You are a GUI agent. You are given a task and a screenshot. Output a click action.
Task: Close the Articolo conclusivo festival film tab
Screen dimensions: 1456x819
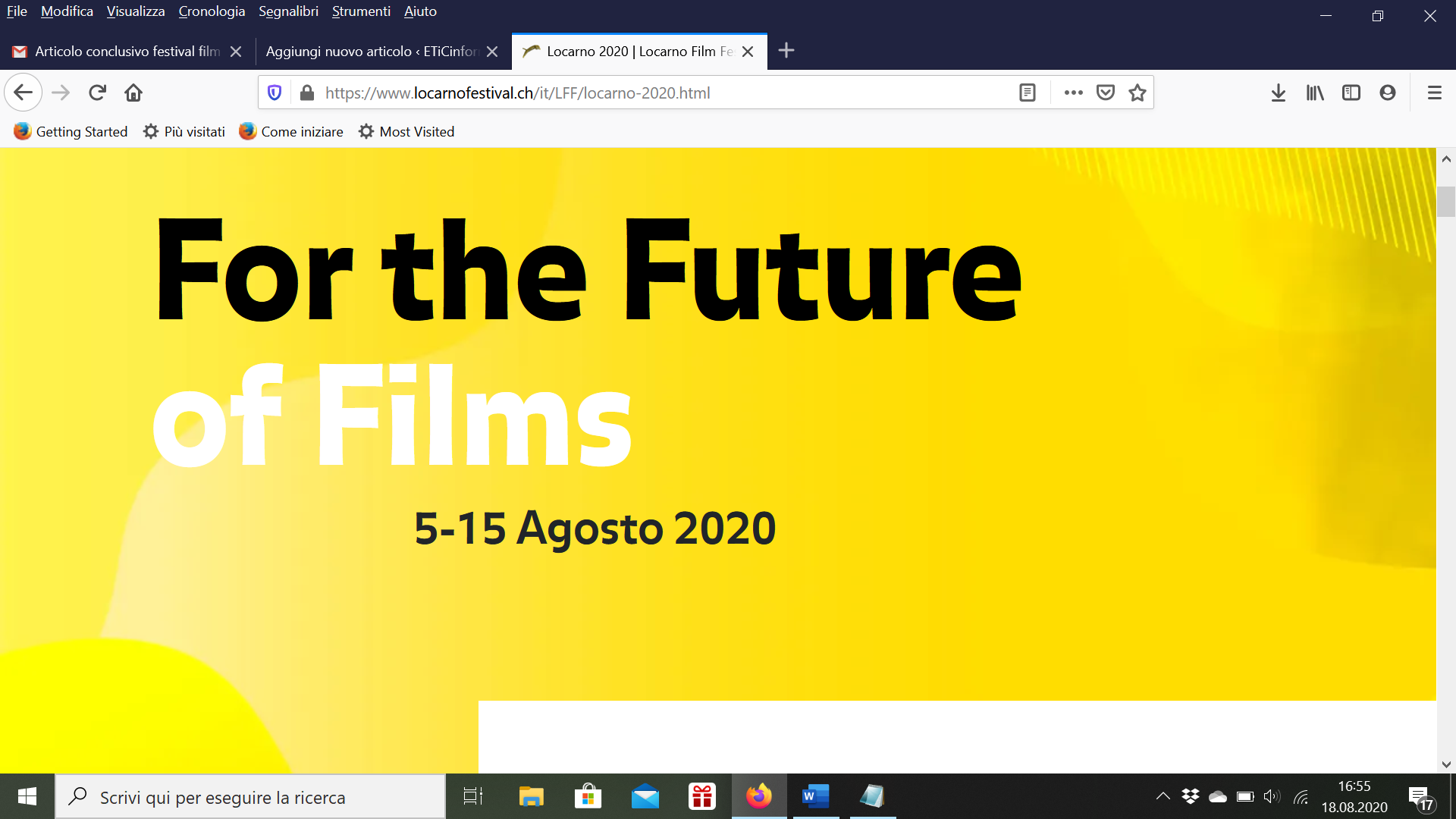click(x=236, y=52)
